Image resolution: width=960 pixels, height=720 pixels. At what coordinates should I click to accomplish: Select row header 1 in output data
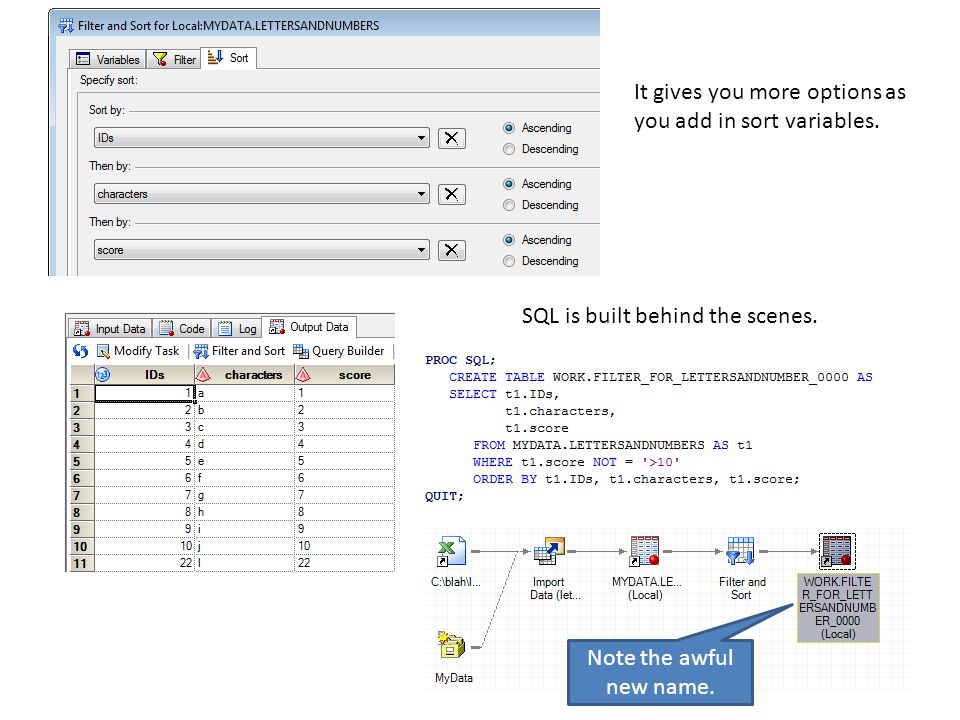click(83, 393)
